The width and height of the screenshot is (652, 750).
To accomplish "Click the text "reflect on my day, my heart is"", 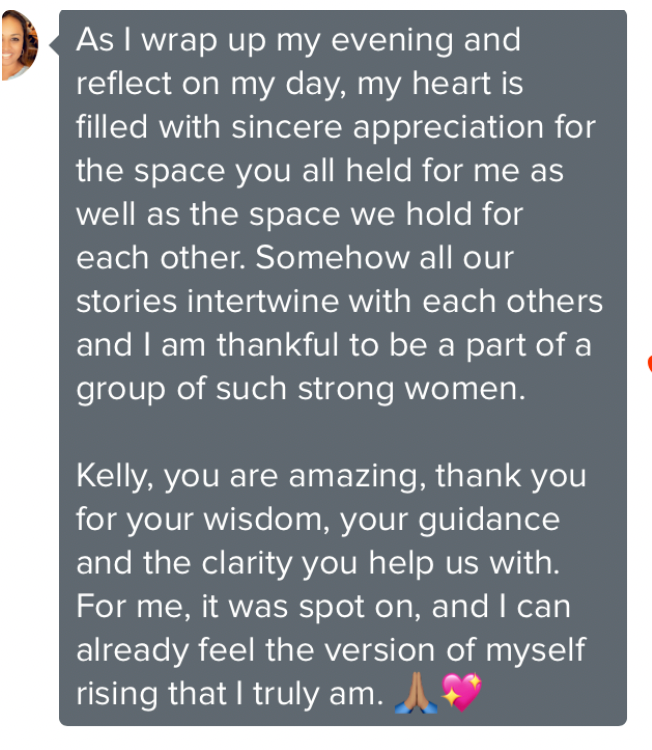I will coord(299,84).
